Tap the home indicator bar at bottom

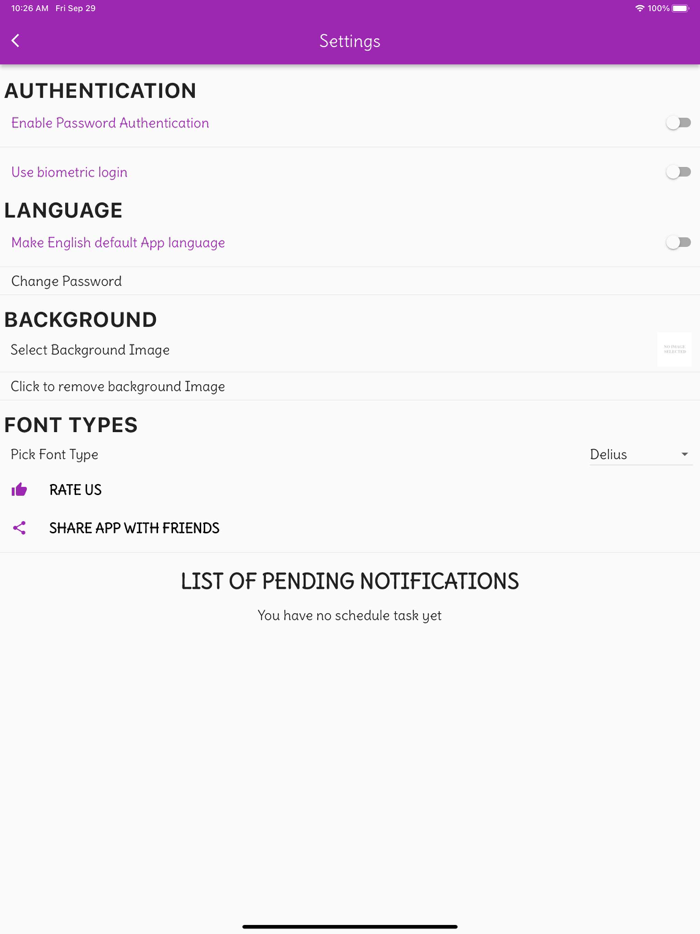pyautogui.click(x=349, y=926)
